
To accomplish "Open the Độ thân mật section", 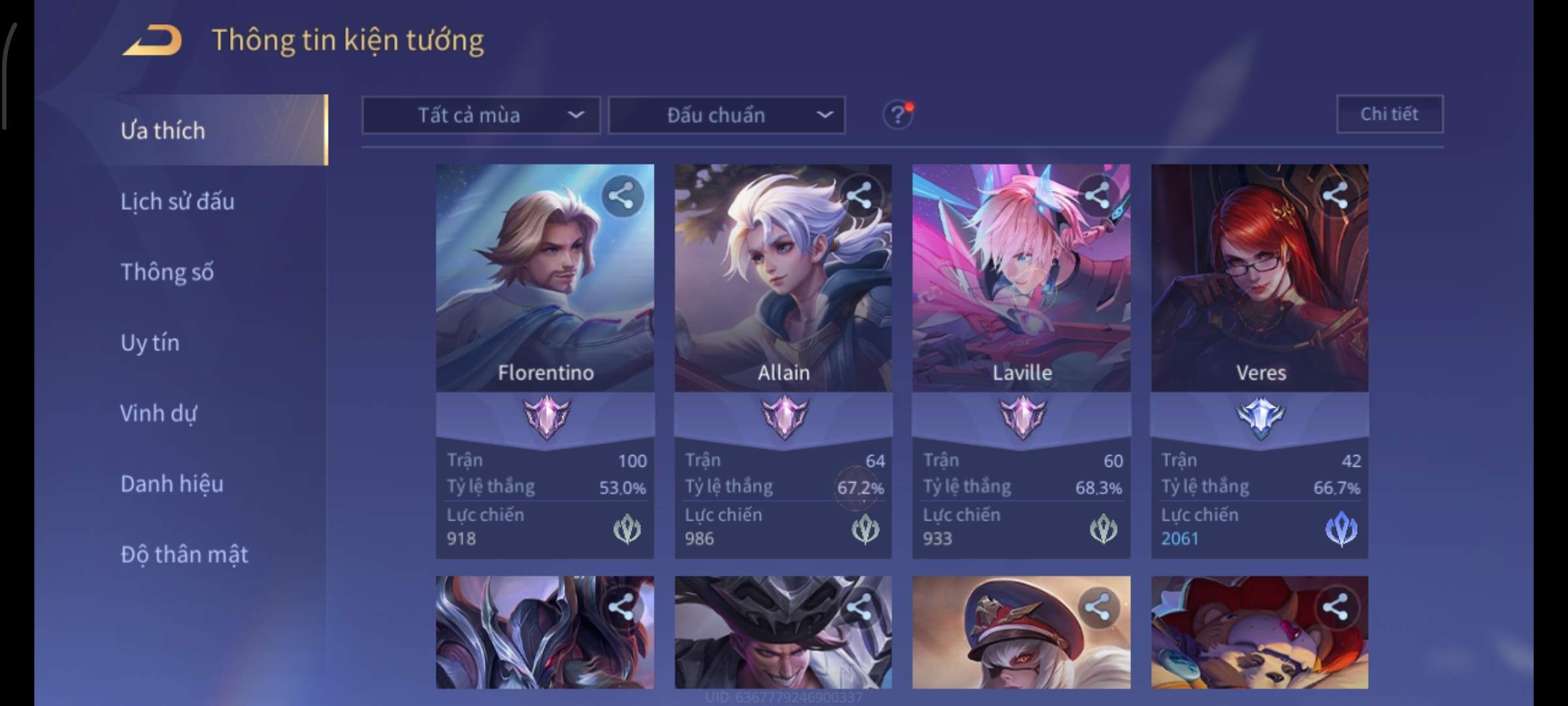I will [184, 554].
